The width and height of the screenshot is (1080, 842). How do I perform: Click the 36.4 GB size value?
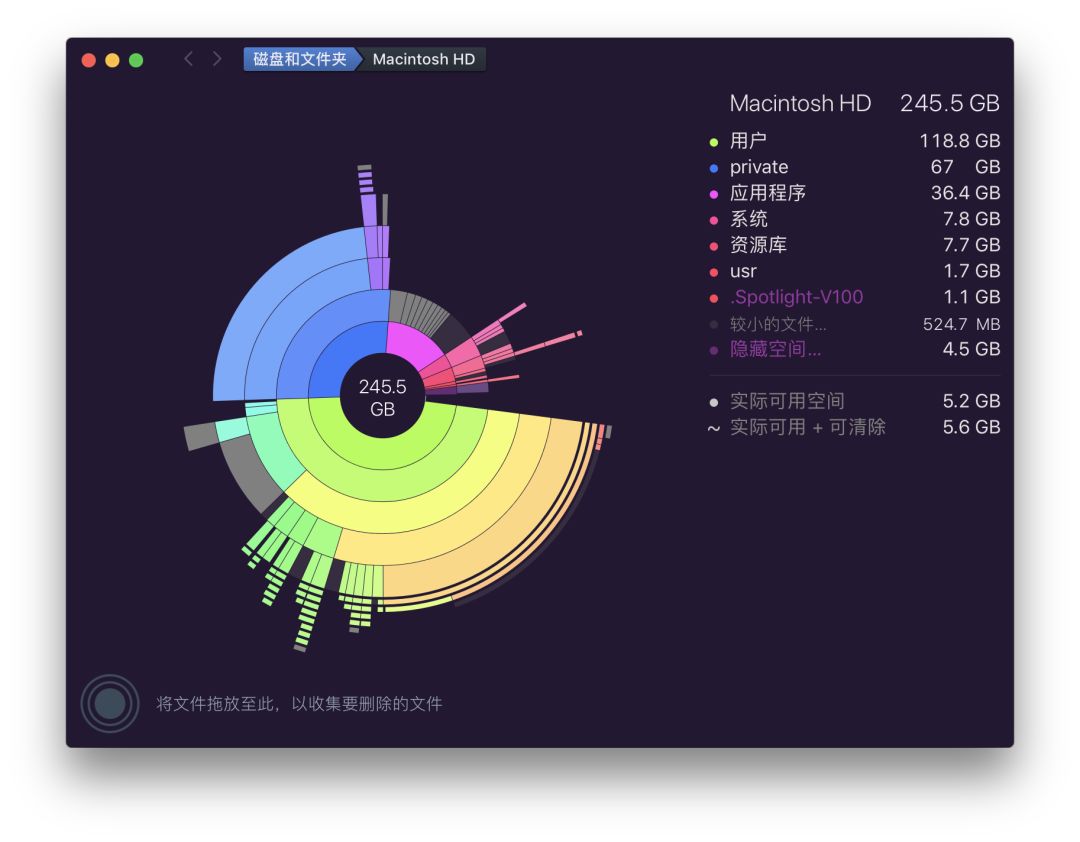(x=965, y=193)
